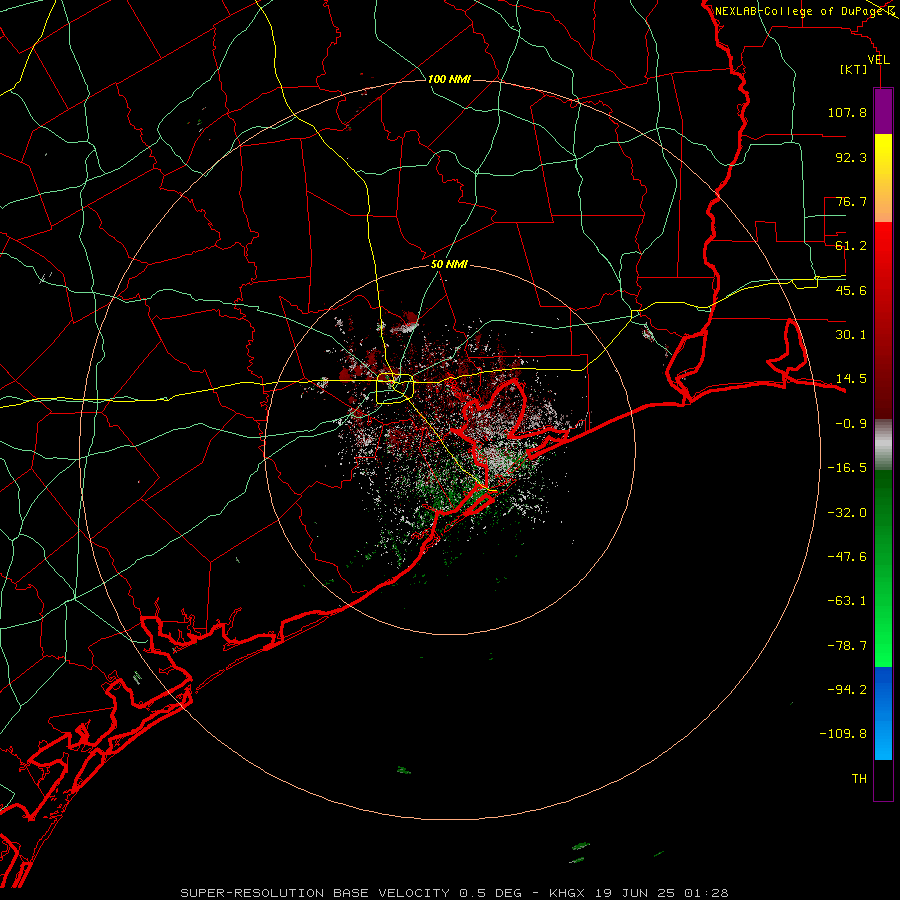Click the gray near-zero segment of the color bar
The height and width of the screenshot is (900, 900).
coord(883,445)
